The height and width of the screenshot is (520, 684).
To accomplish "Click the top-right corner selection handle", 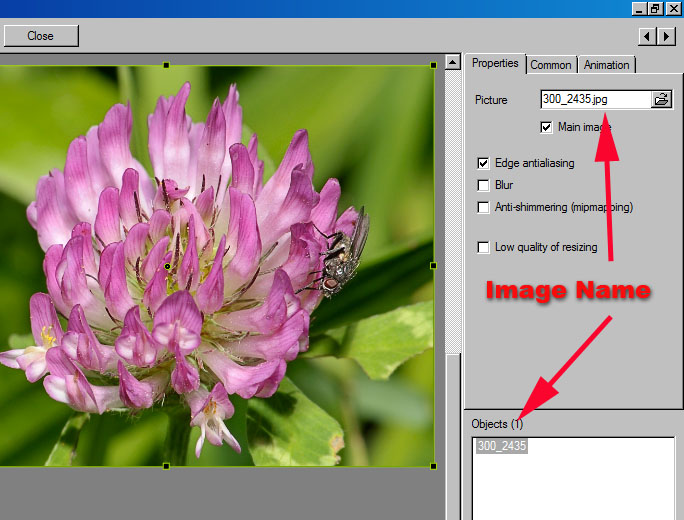I will 433,65.
